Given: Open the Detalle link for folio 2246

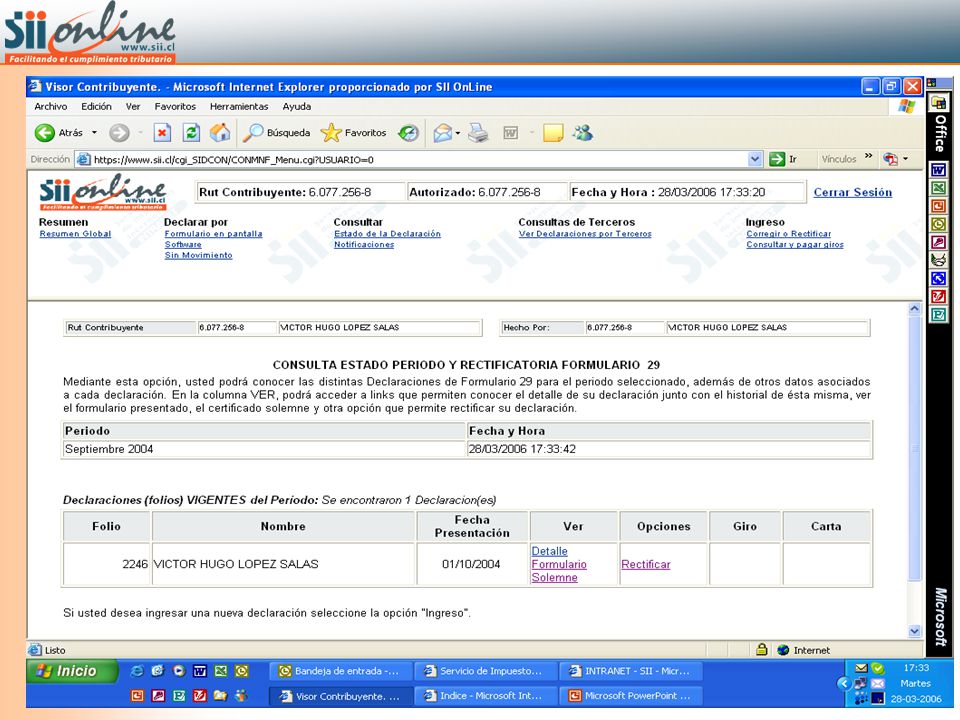Looking at the screenshot, I should tap(549, 551).
